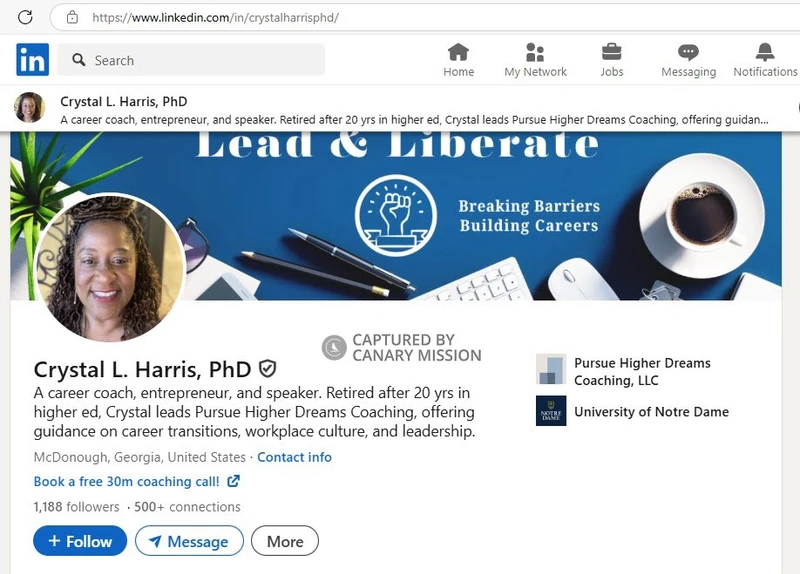Send a message with the Message button

[189, 541]
